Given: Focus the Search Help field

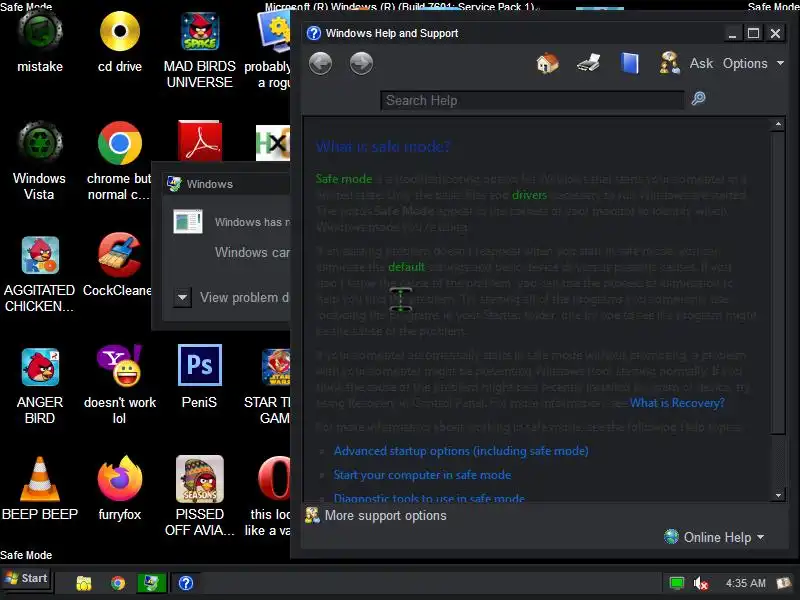Looking at the screenshot, I should (x=532, y=101).
